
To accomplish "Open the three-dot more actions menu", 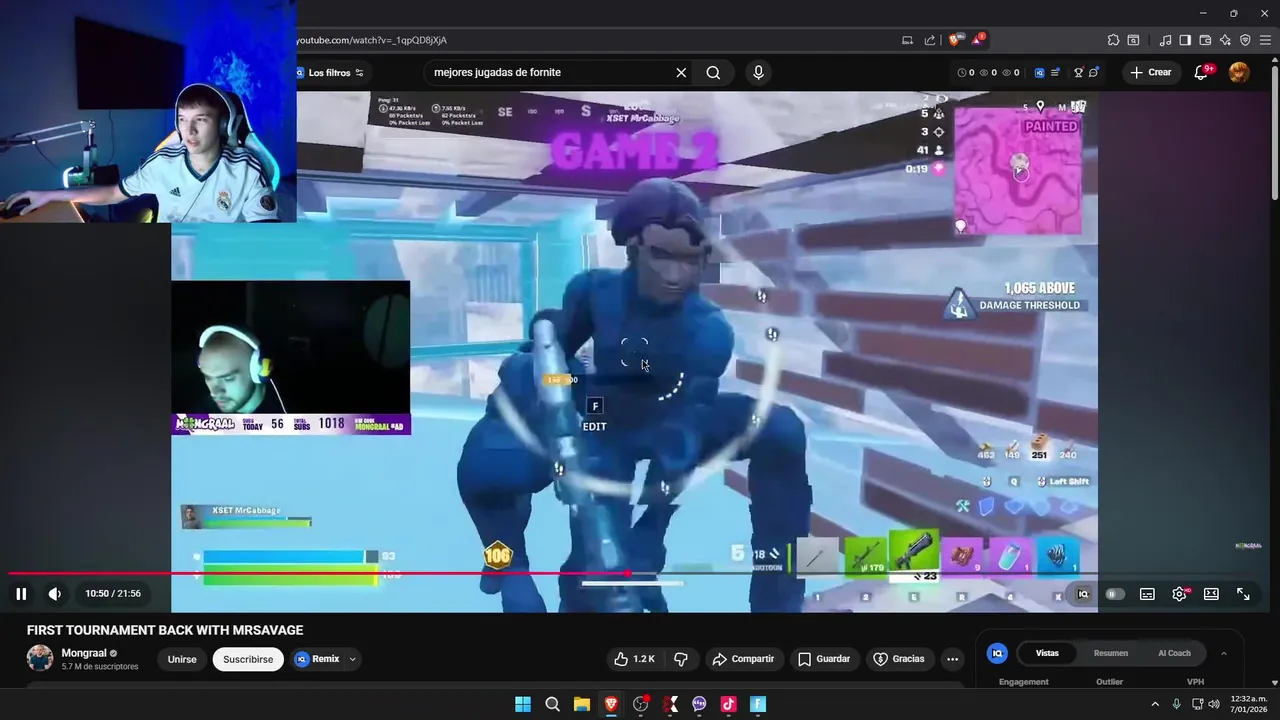I will click(952, 659).
